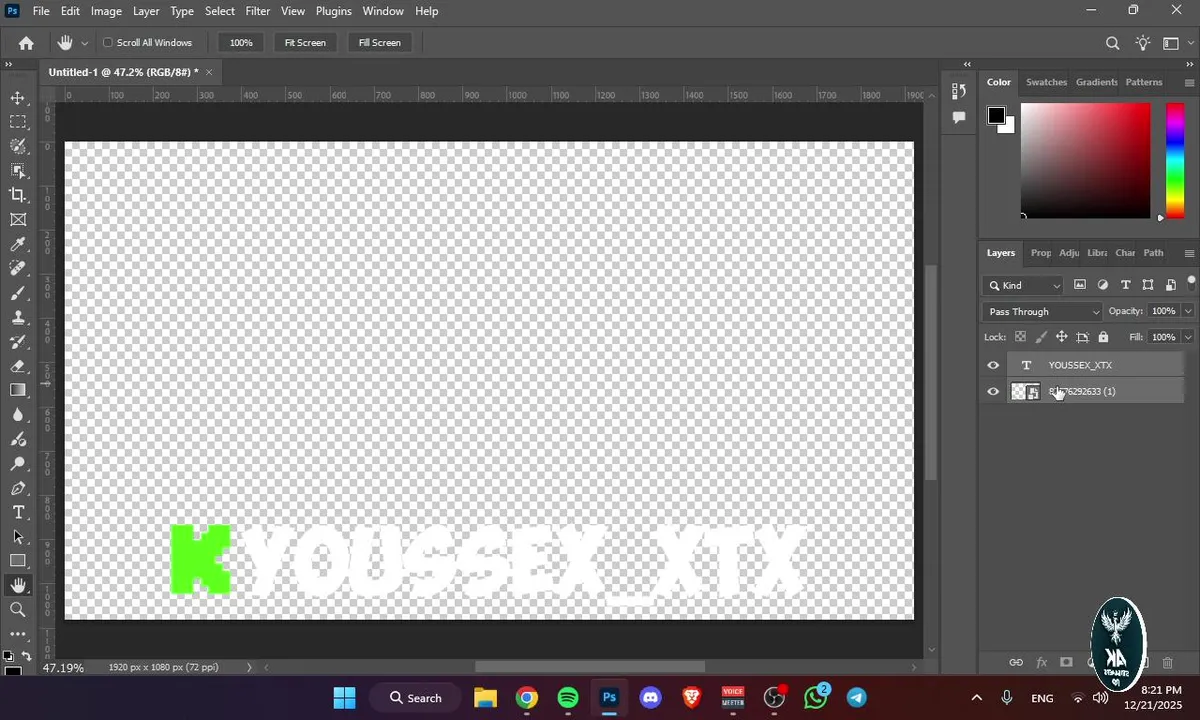Click the Fit Screen button
This screenshot has width=1200, height=720.
pyautogui.click(x=305, y=43)
